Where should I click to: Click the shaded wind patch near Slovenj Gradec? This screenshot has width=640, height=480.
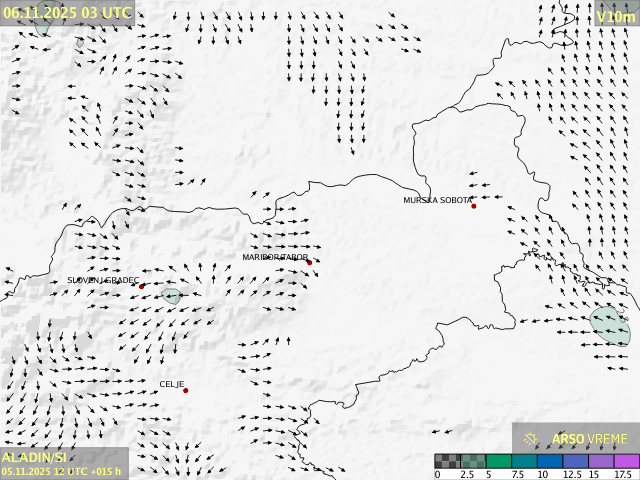coord(171,296)
